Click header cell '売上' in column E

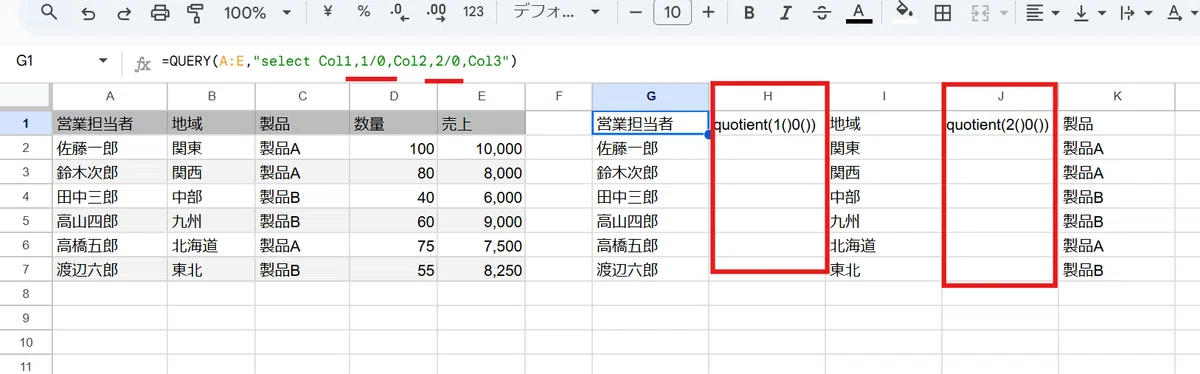(481, 125)
